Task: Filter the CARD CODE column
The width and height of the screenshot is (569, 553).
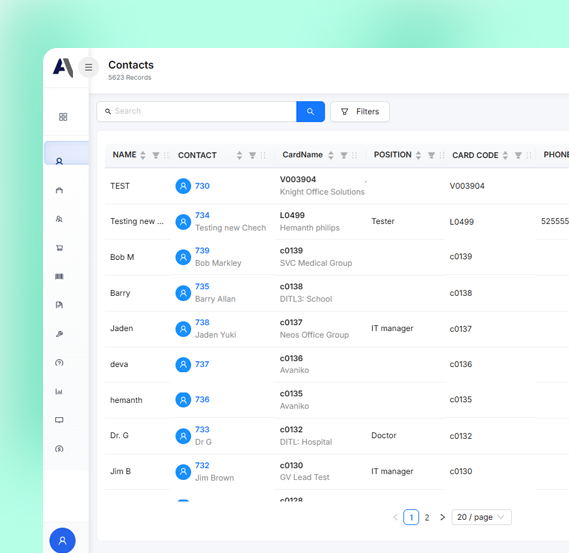Action: click(x=518, y=155)
